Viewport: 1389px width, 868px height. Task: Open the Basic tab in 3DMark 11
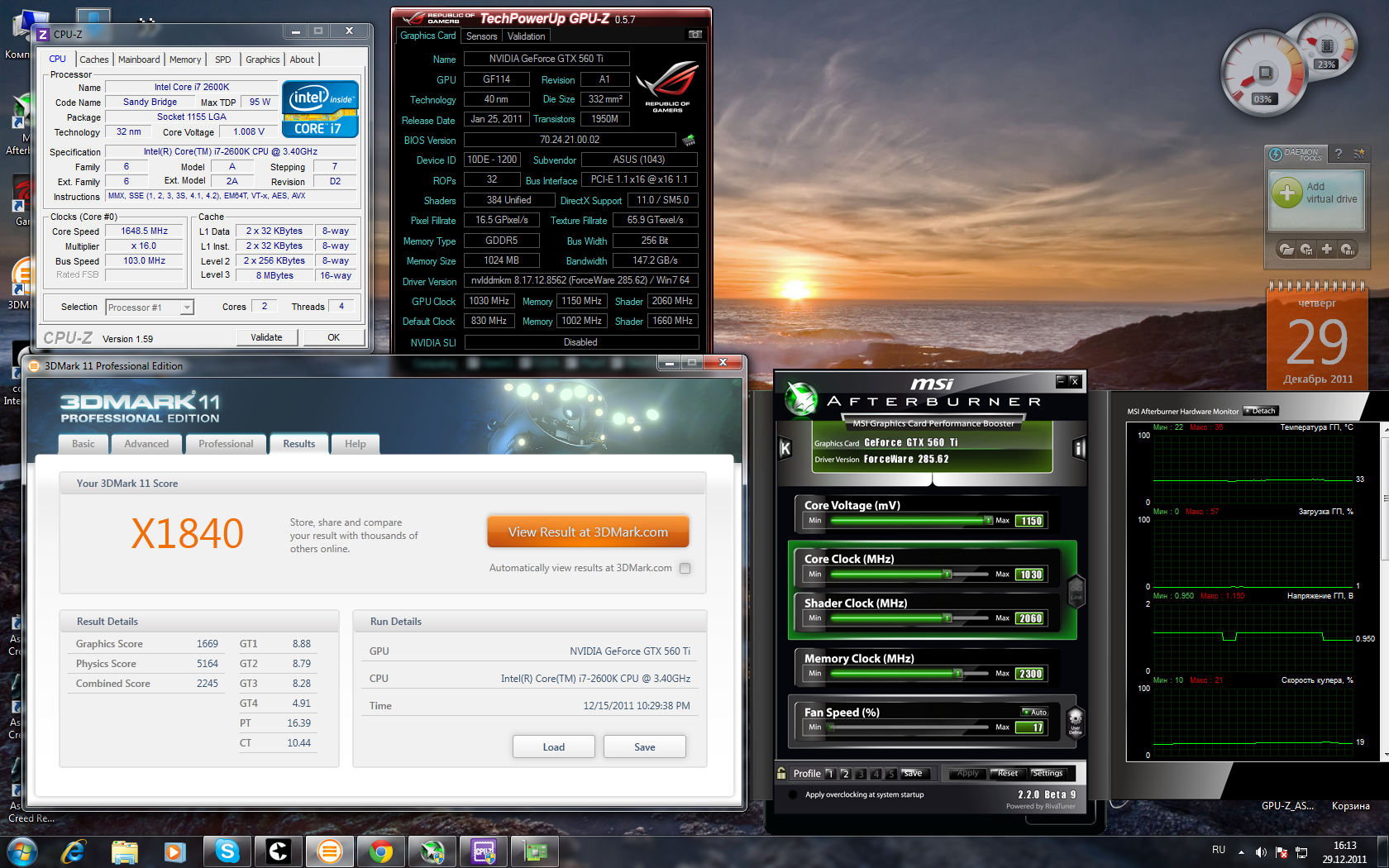click(84, 444)
